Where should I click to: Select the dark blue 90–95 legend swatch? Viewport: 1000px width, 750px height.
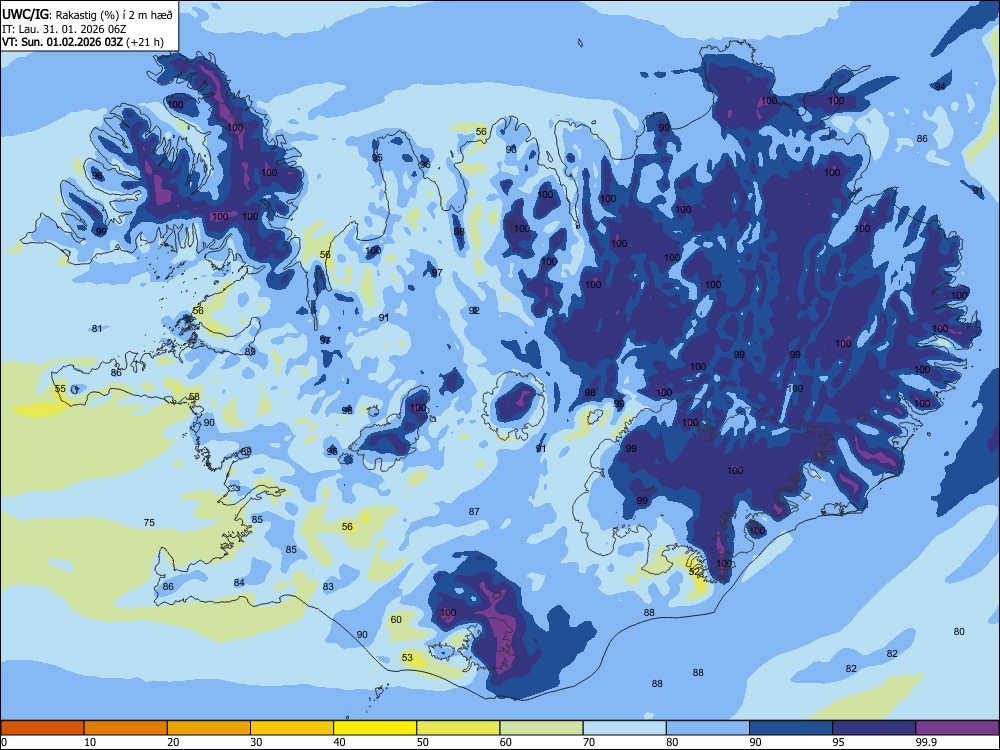(791, 728)
